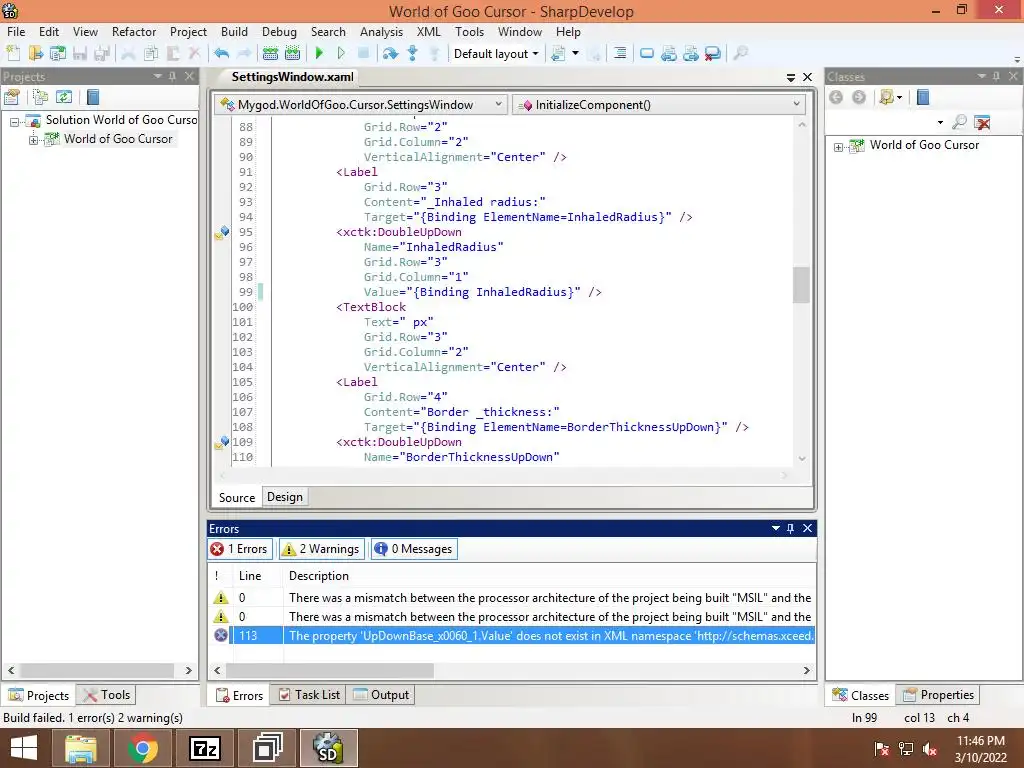Screen dimensions: 1024x768
Task: Click the Open File folder icon
Action: pos(35,54)
